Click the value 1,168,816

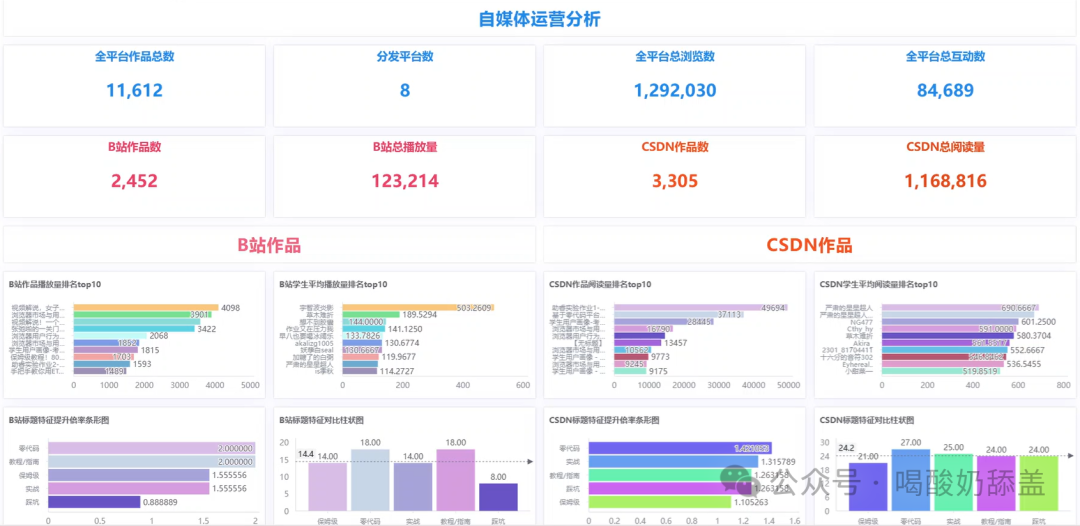point(946,180)
